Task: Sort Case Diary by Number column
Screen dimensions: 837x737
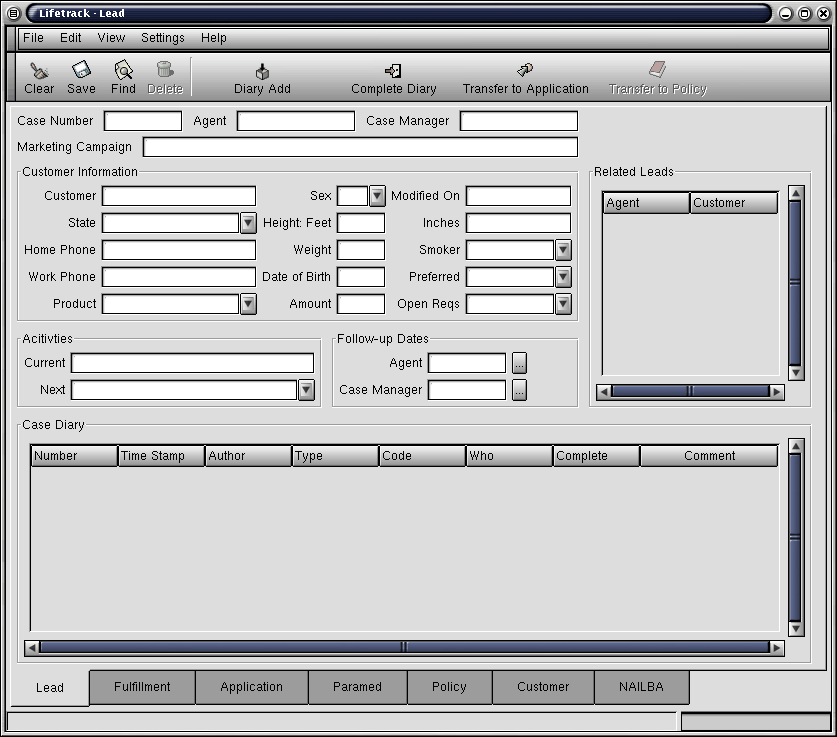Action: (74, 456)
